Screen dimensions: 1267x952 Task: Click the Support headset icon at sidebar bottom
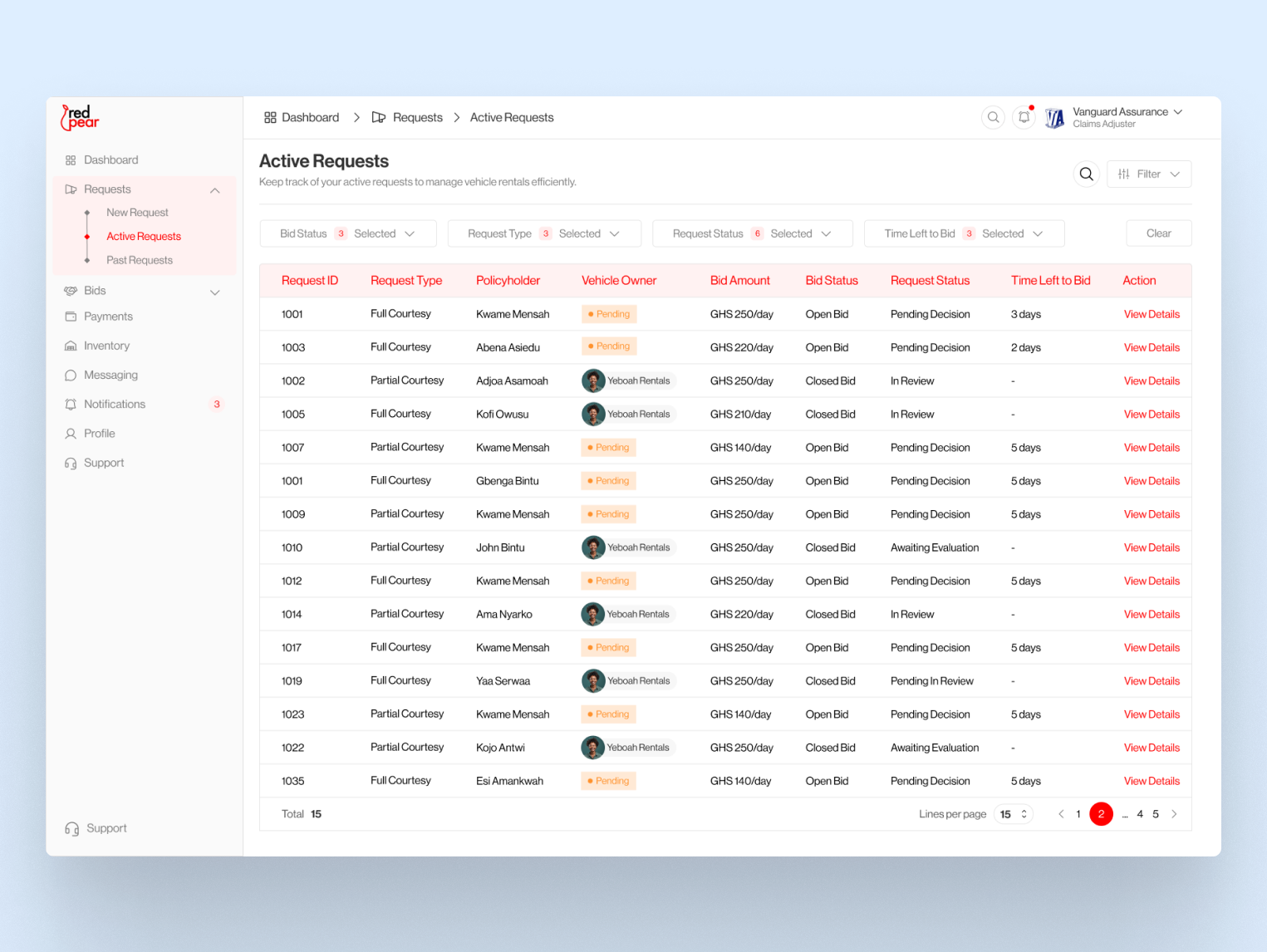(71, 828)
